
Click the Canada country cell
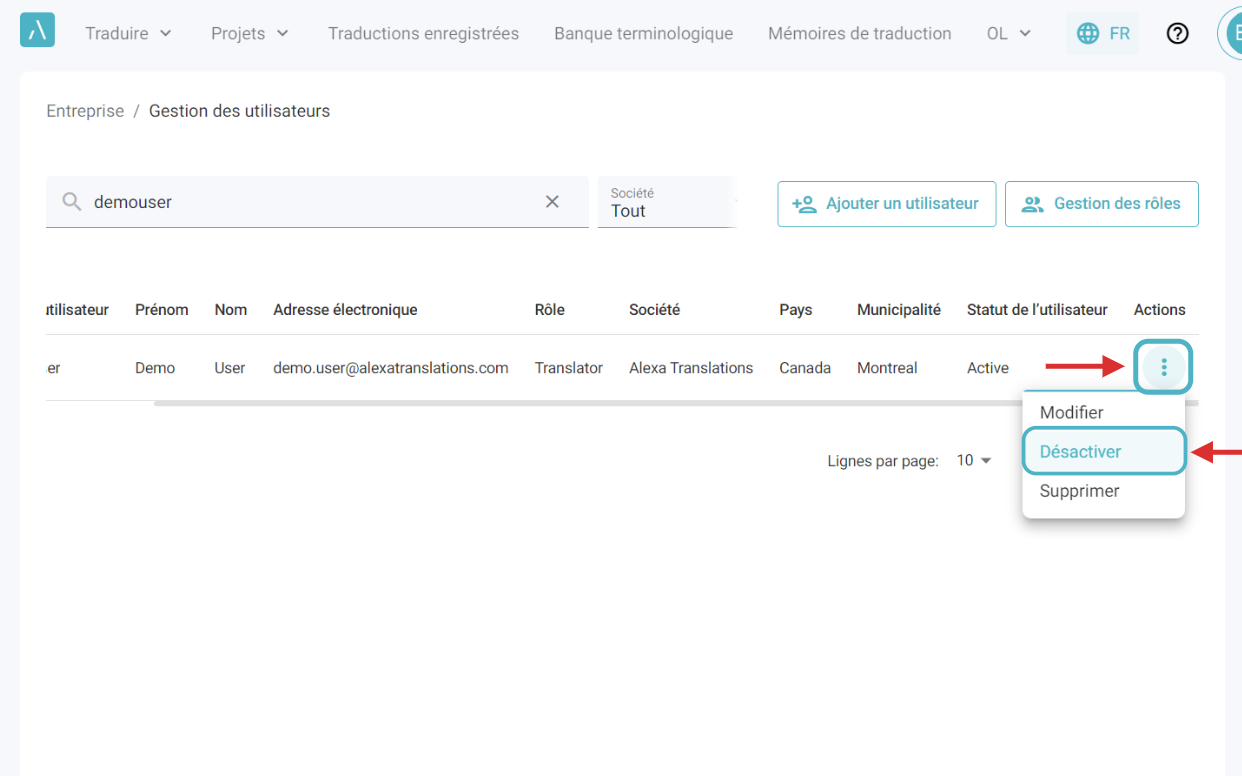(x=805, y=368)
